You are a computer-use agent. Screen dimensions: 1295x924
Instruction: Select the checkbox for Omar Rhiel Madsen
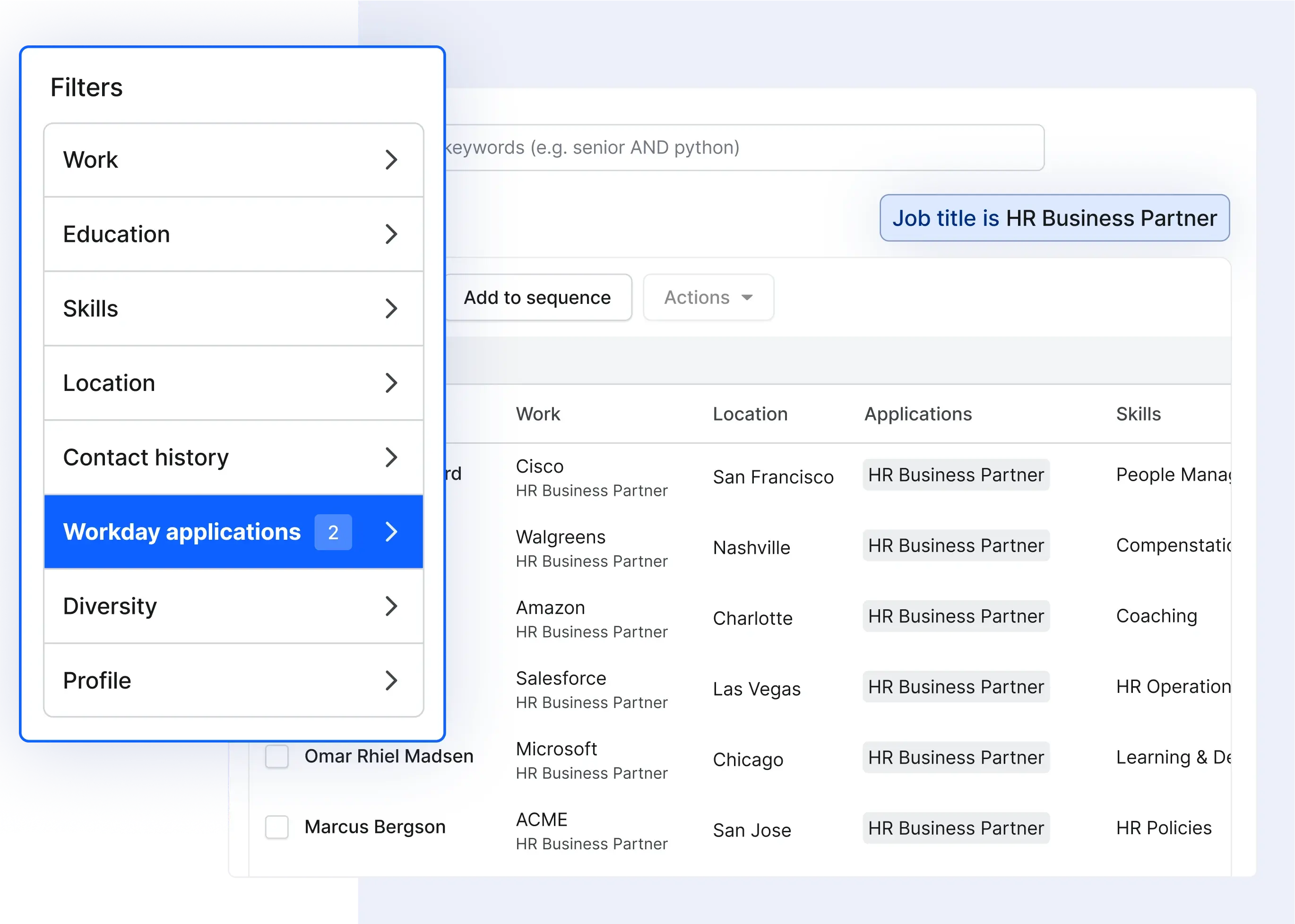click(277, 756)
